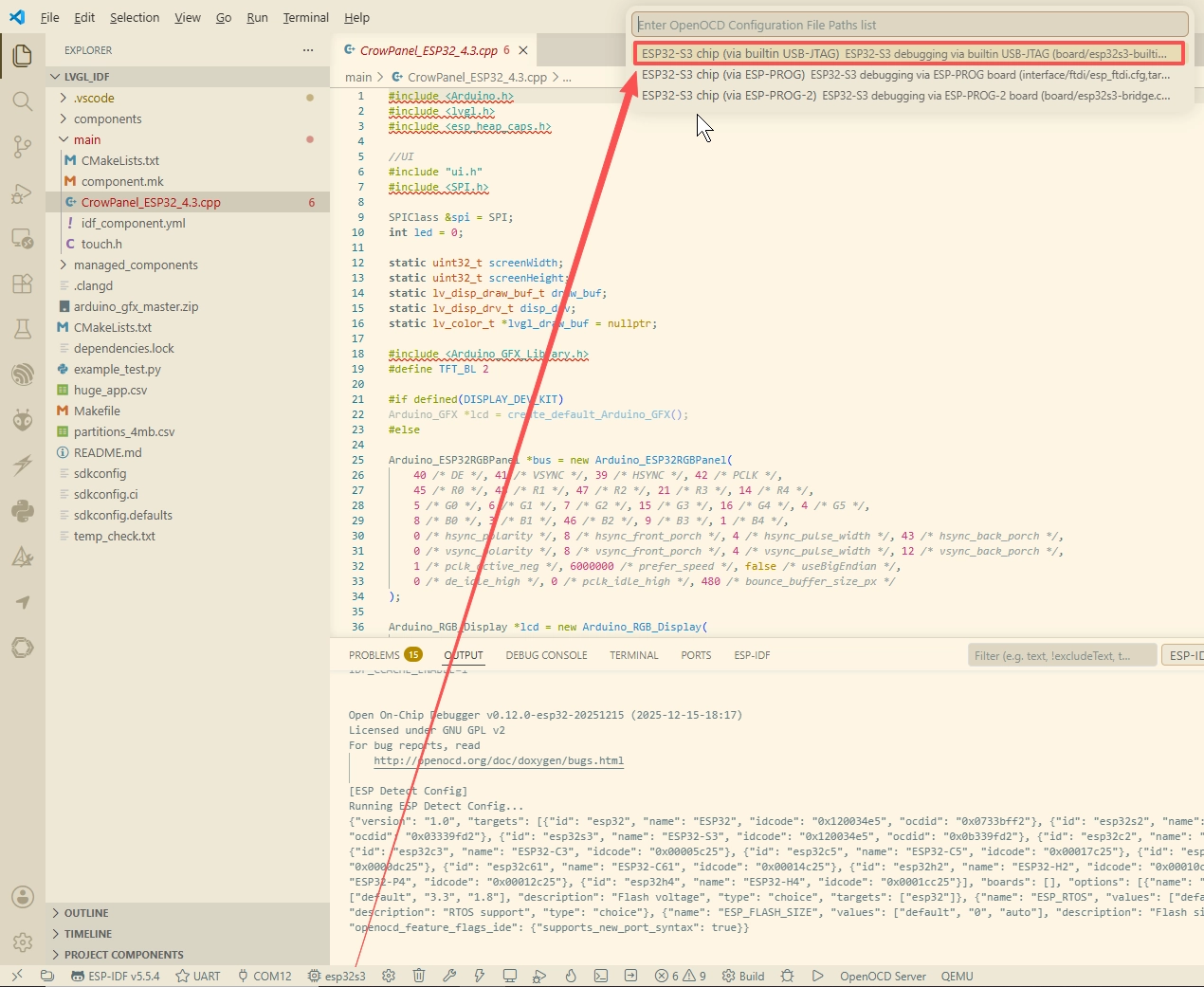Switch to the DEBUG CONSOLE tab
Viewport: 1204px width, 987px height.
546,655
